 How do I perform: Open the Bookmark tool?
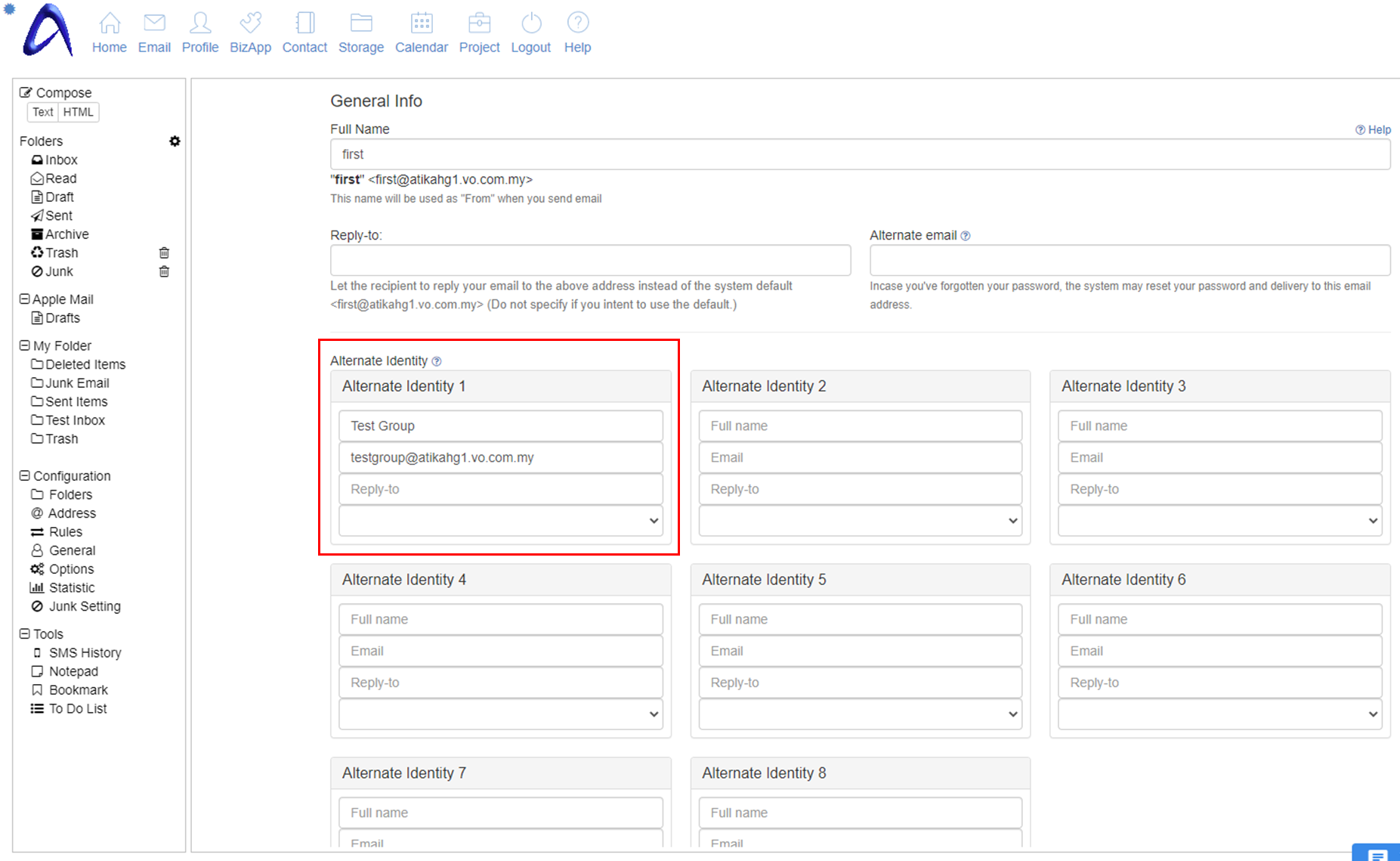click(70, 690)
